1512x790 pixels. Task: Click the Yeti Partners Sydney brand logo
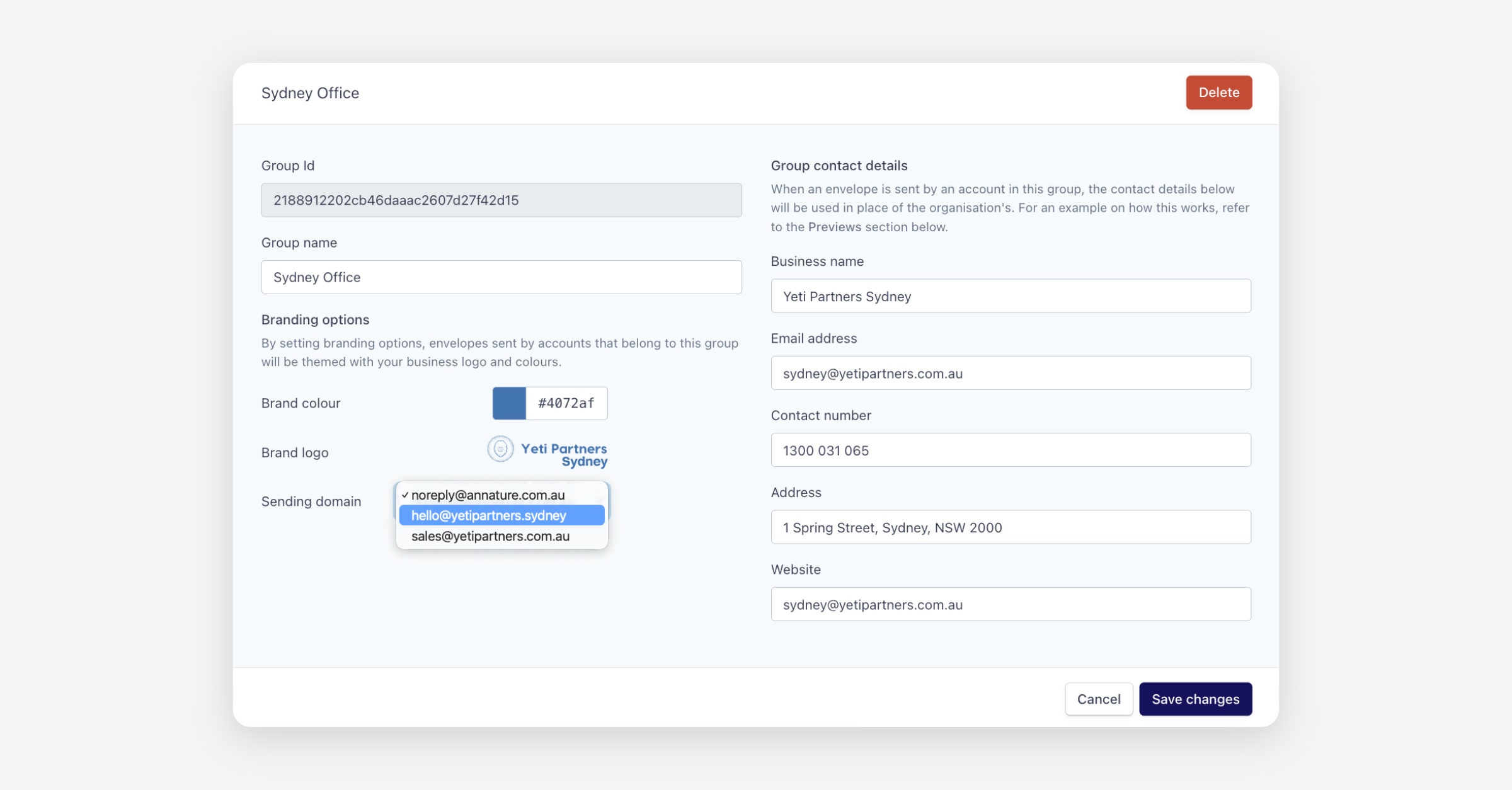[547, 452]
